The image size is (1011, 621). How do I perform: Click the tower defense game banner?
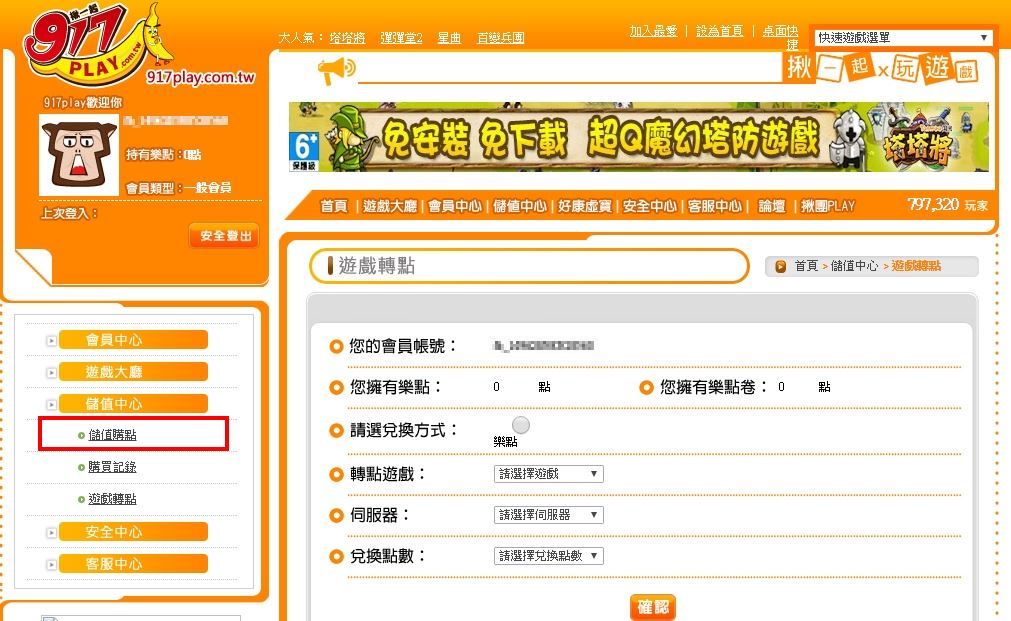click(x=638, y=137)
